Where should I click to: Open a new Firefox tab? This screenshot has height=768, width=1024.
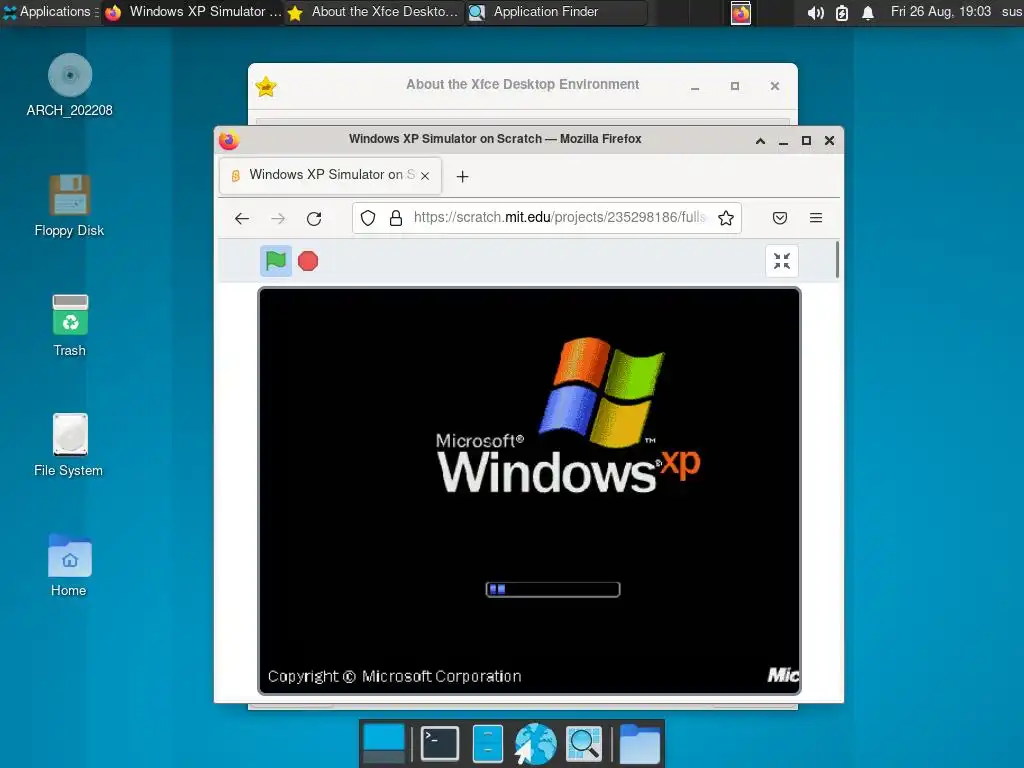[x=462, y=176]
